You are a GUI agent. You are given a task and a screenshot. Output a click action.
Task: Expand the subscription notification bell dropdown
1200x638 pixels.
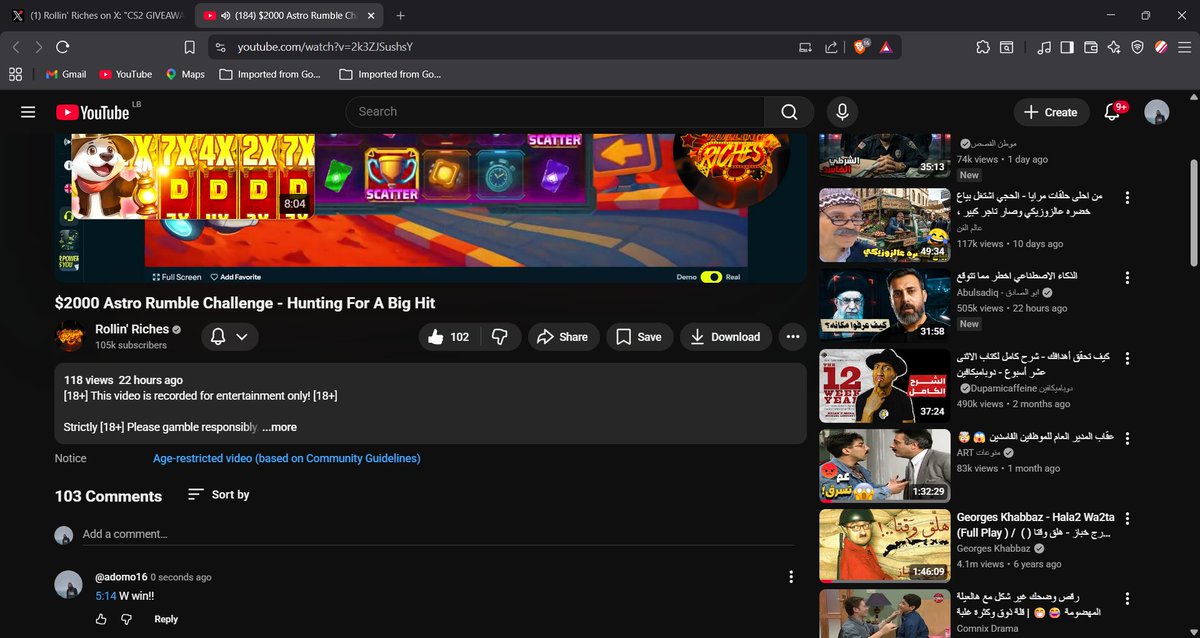(230, 337)
